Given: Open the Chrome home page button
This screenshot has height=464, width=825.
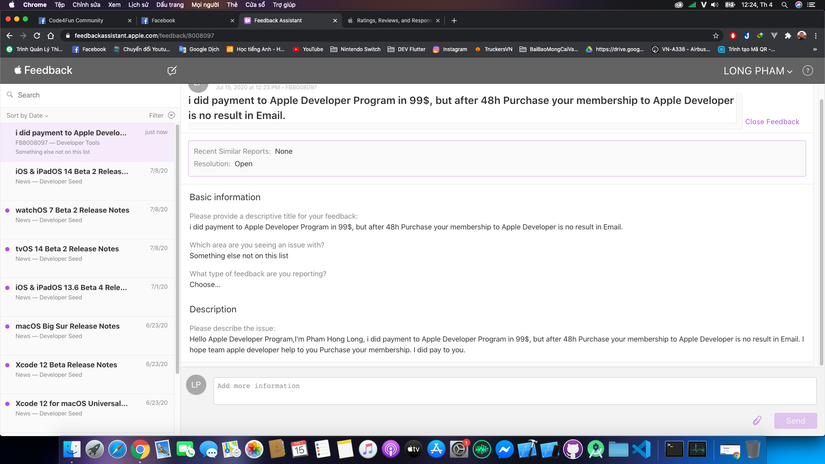Looking at the screenshot, I should pos(51,36).
